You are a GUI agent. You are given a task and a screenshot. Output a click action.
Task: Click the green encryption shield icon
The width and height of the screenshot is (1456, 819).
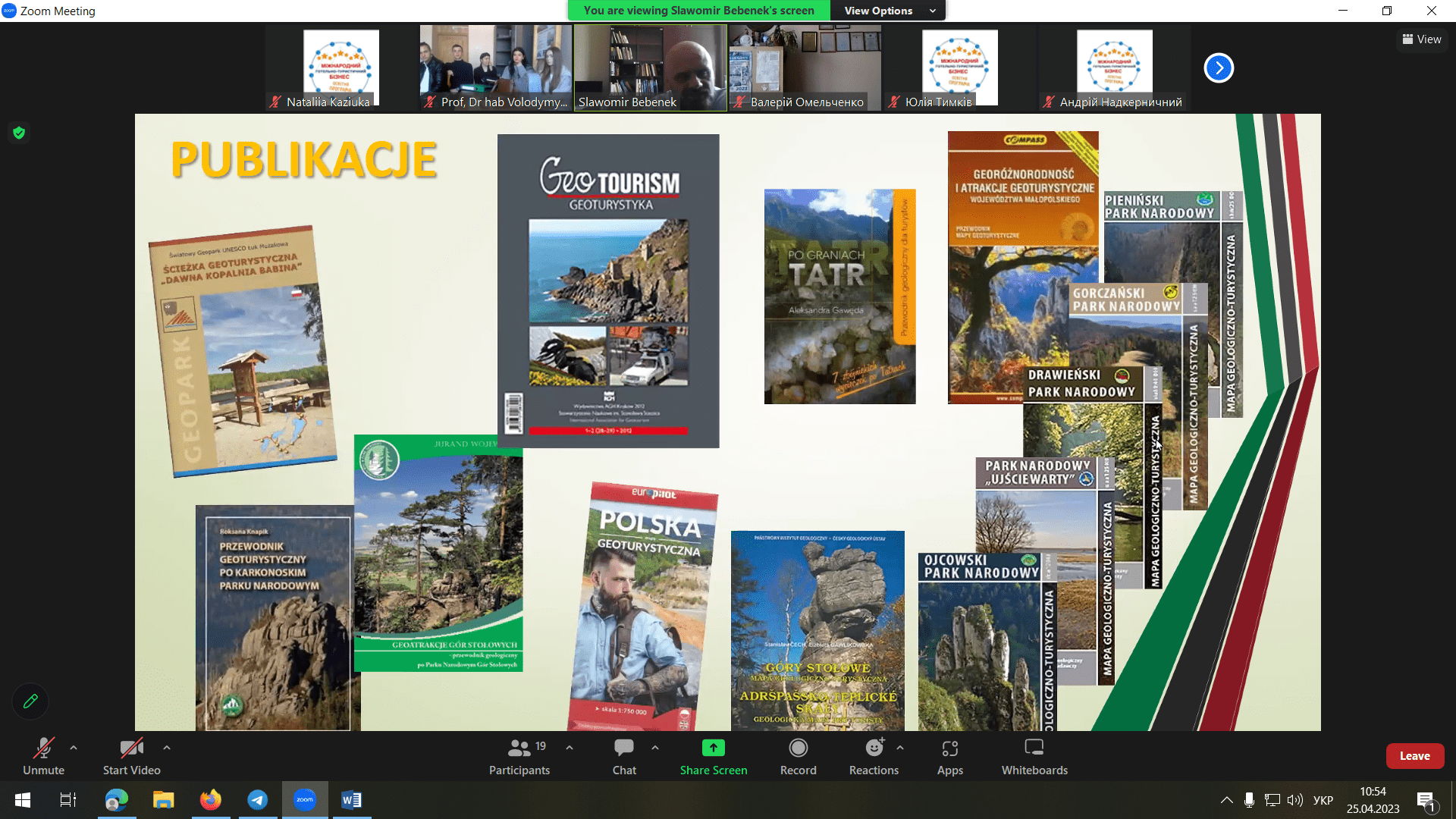[x=19, y=133]
